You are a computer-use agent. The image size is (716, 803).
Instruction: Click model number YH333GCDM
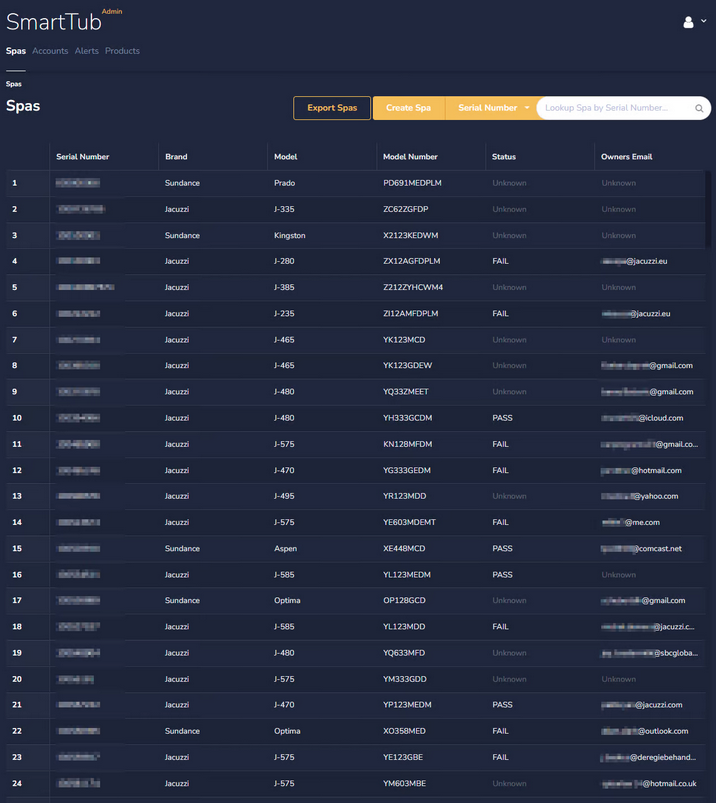tap(408, 418)
